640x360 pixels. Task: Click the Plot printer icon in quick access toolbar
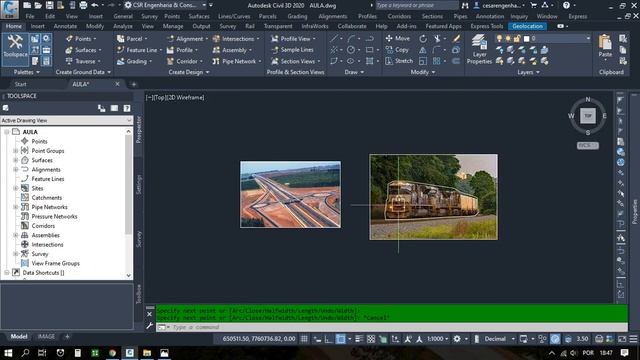(x=83, y=5)
